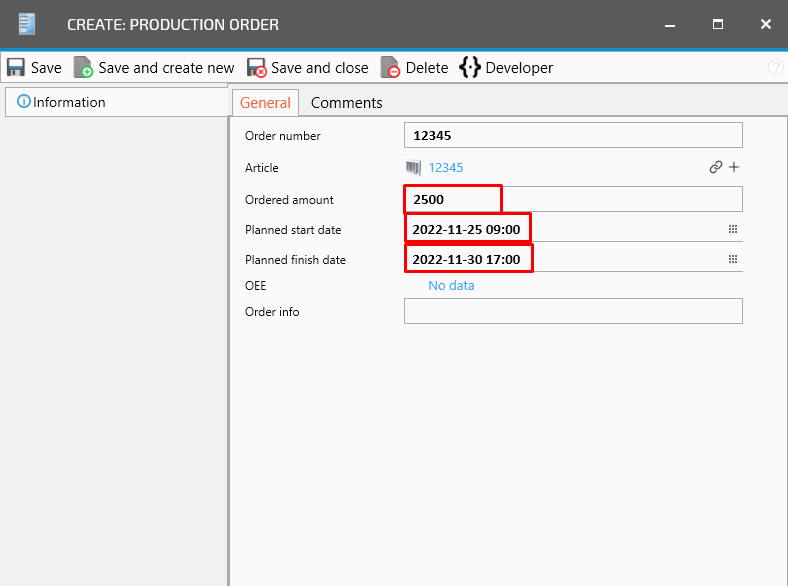Open the article 12345 link
This screenshot has height=586, width=788.
pos(446,168)
